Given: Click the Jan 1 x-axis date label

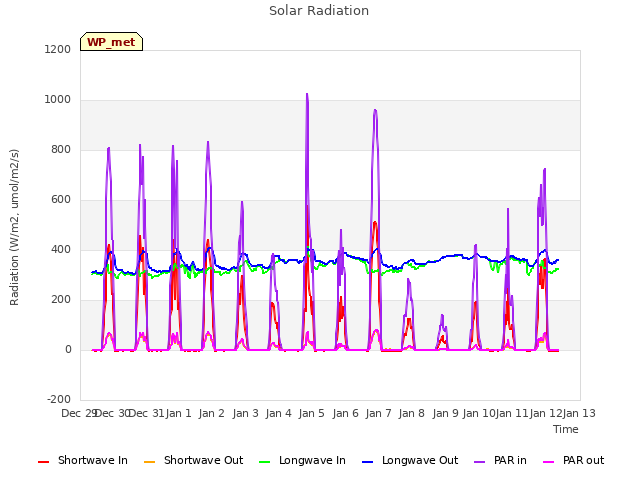Looking at the screenshot, I should [x=178, y=413].
